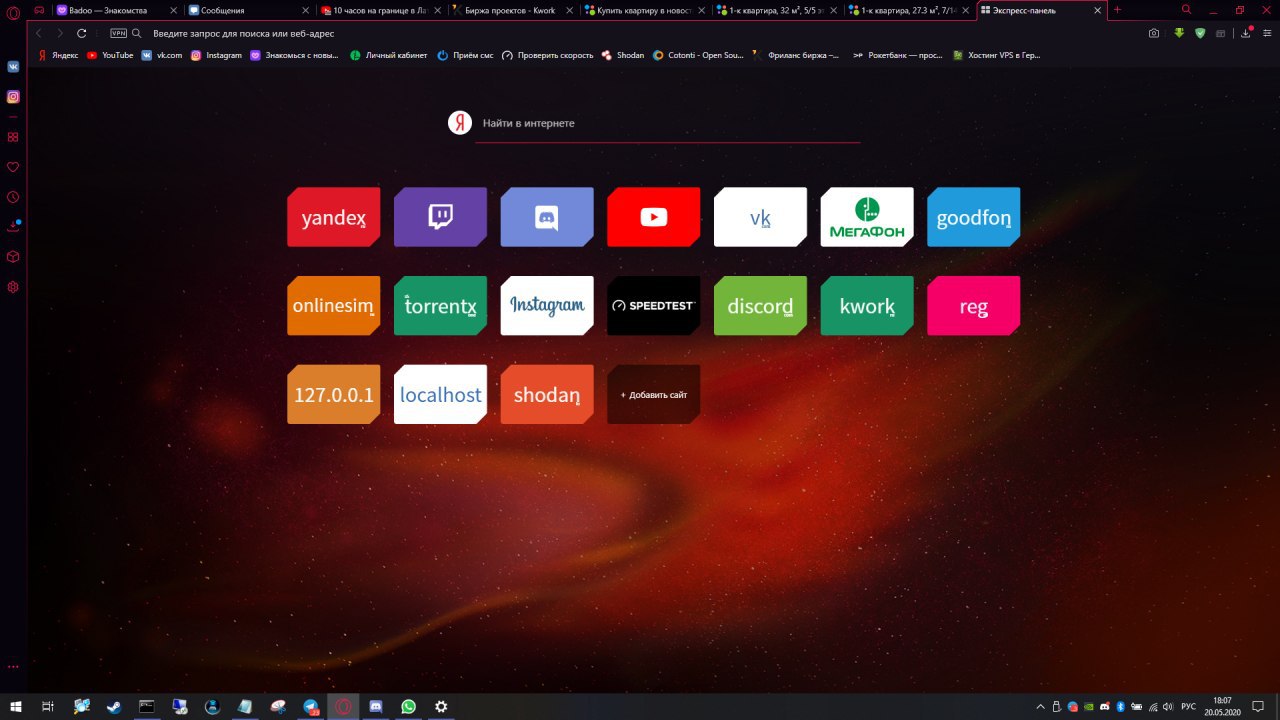Open the torrentx speed dial tile

(x=440, y=306)
